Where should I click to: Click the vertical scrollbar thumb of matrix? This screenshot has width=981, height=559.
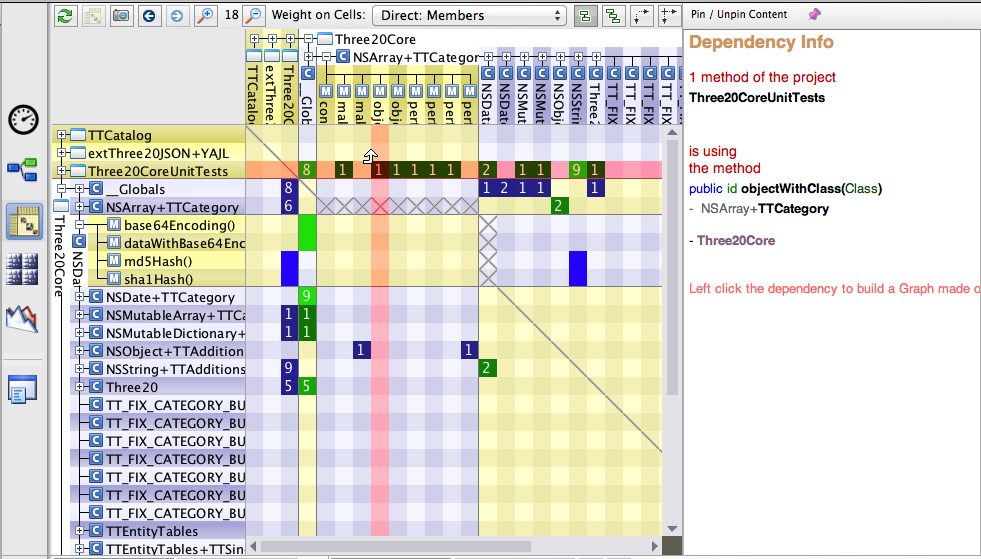coord(673,268)
